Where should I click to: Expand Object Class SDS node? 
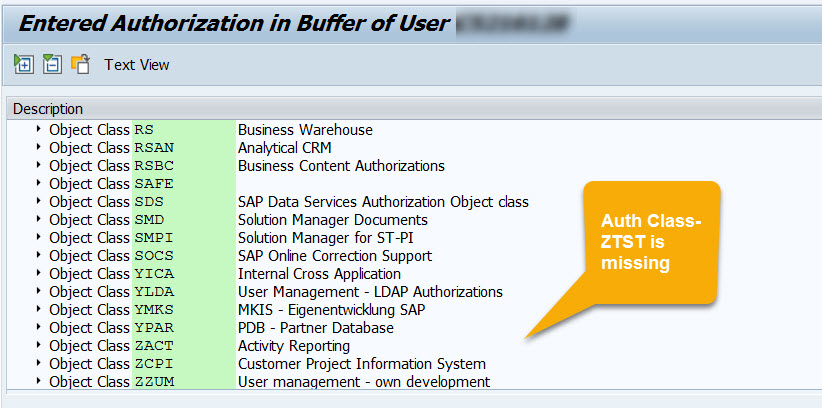pos(39,202)
